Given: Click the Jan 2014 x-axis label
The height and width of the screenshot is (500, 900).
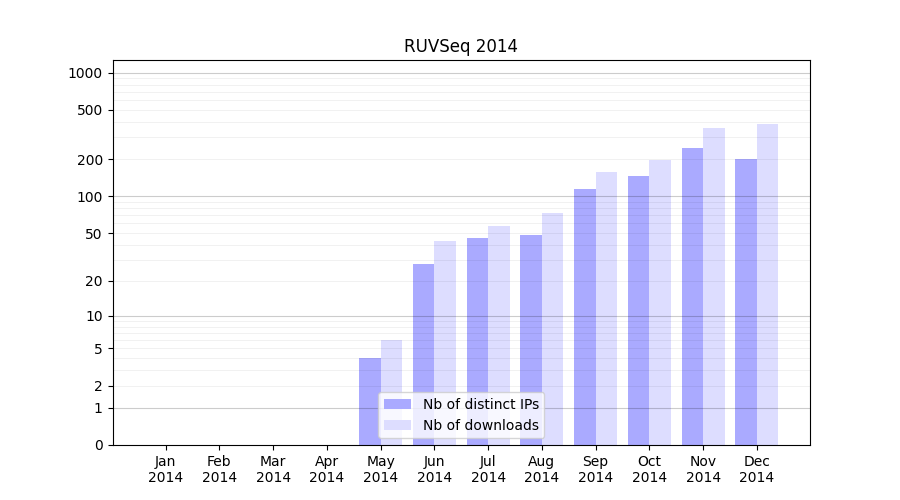Looking at the screenshot, I should click(x=166, y=469).
